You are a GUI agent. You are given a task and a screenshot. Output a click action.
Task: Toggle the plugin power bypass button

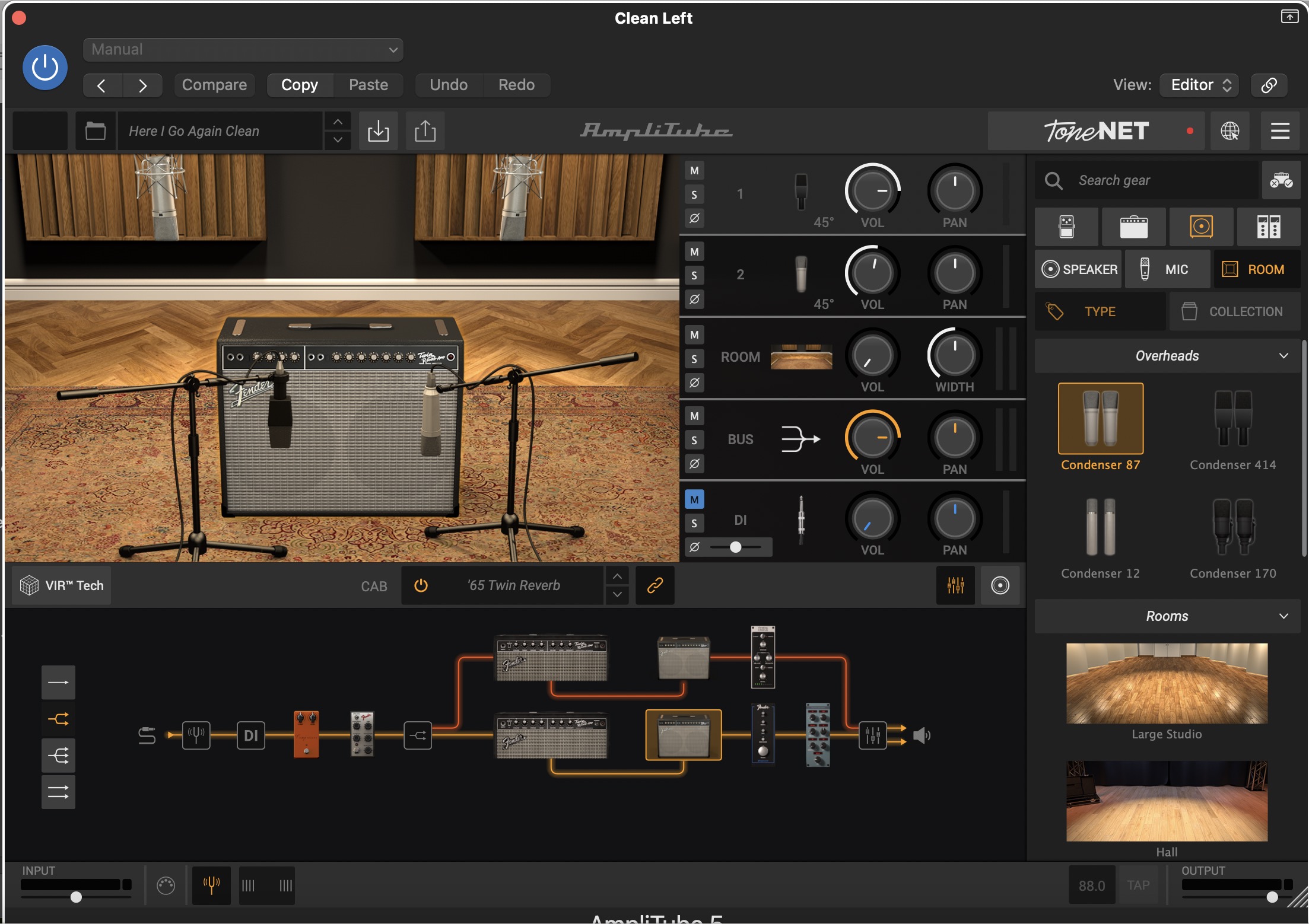[45, 68]
